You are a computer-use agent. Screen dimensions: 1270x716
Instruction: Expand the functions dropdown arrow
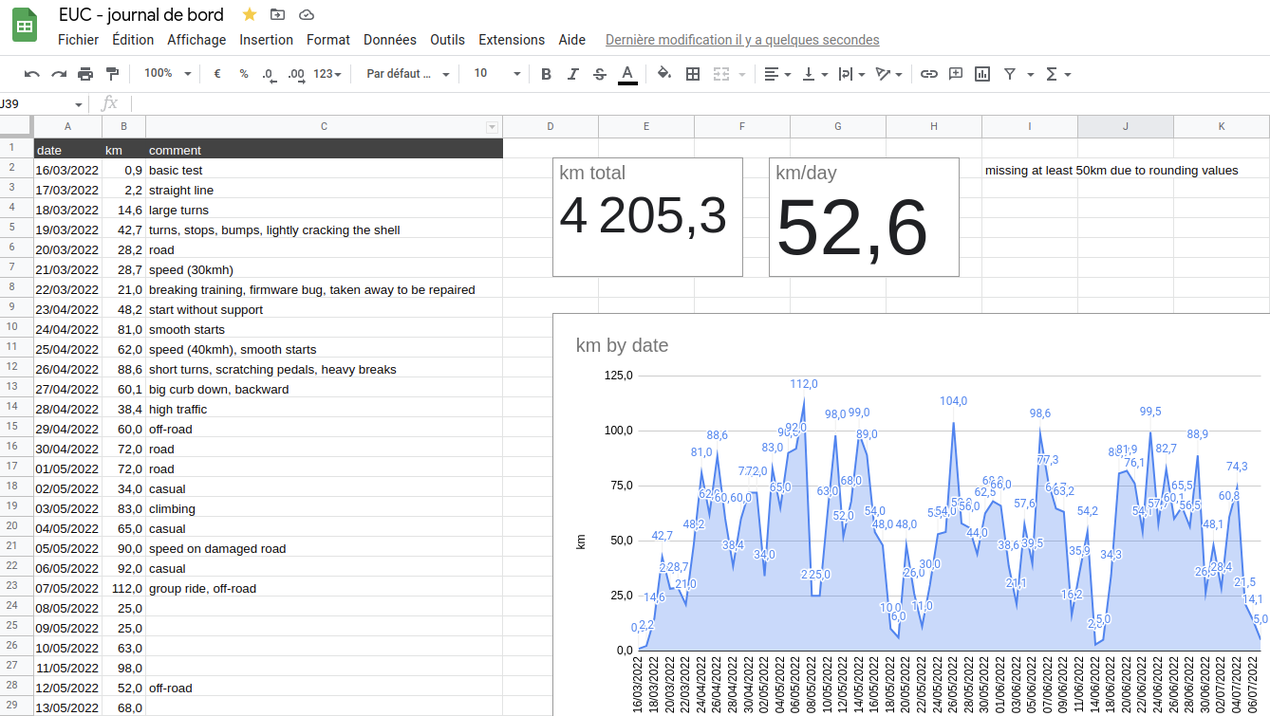[1068, 75]
